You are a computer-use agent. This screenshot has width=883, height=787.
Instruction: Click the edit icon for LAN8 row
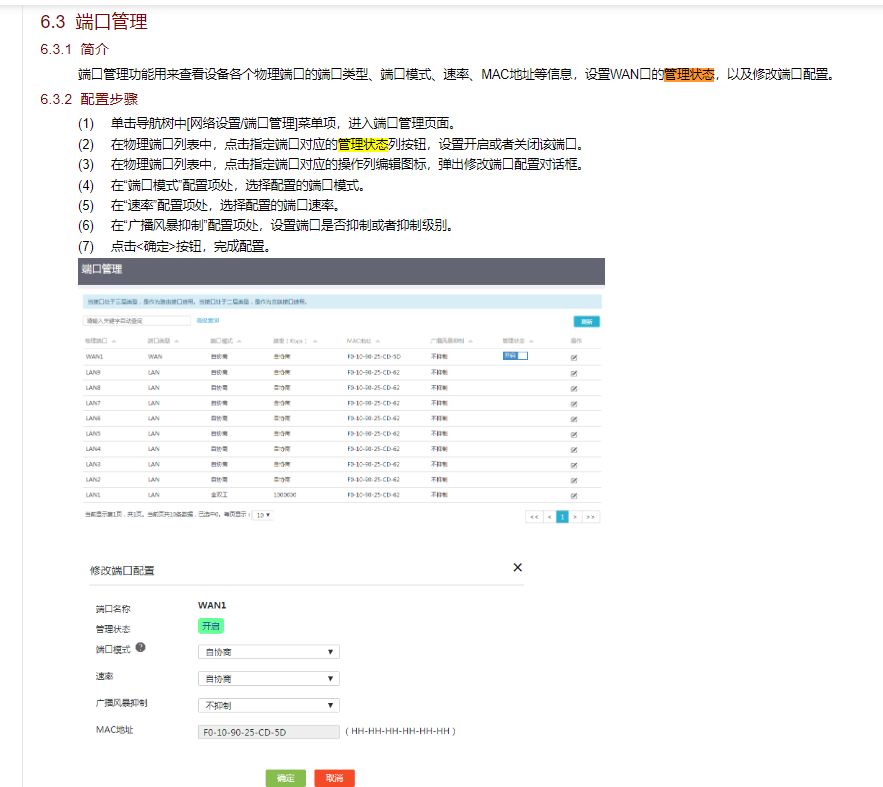[574, 388]
